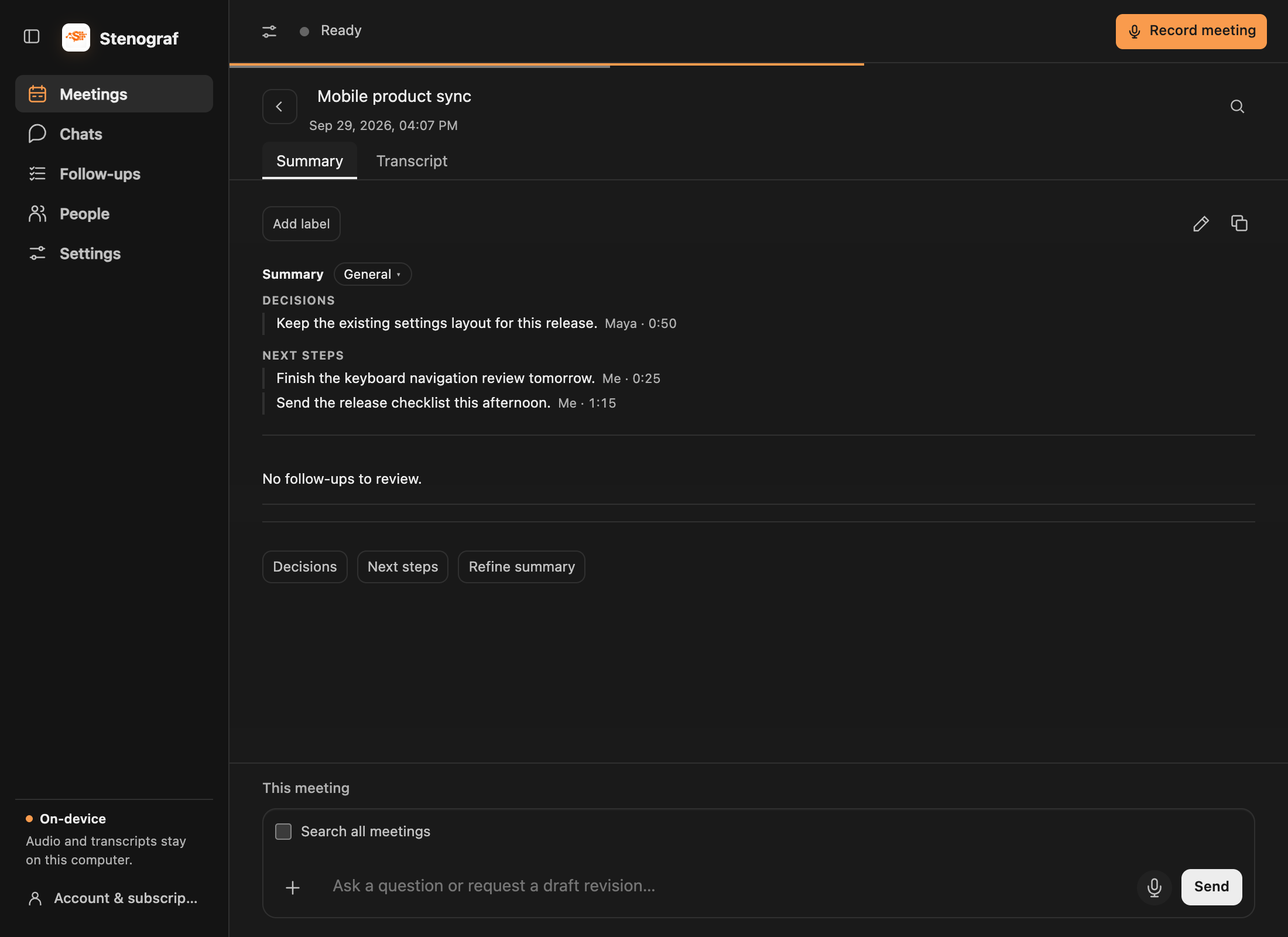
Task: Add attachment with the plus icon
Action: click(293, 887)
